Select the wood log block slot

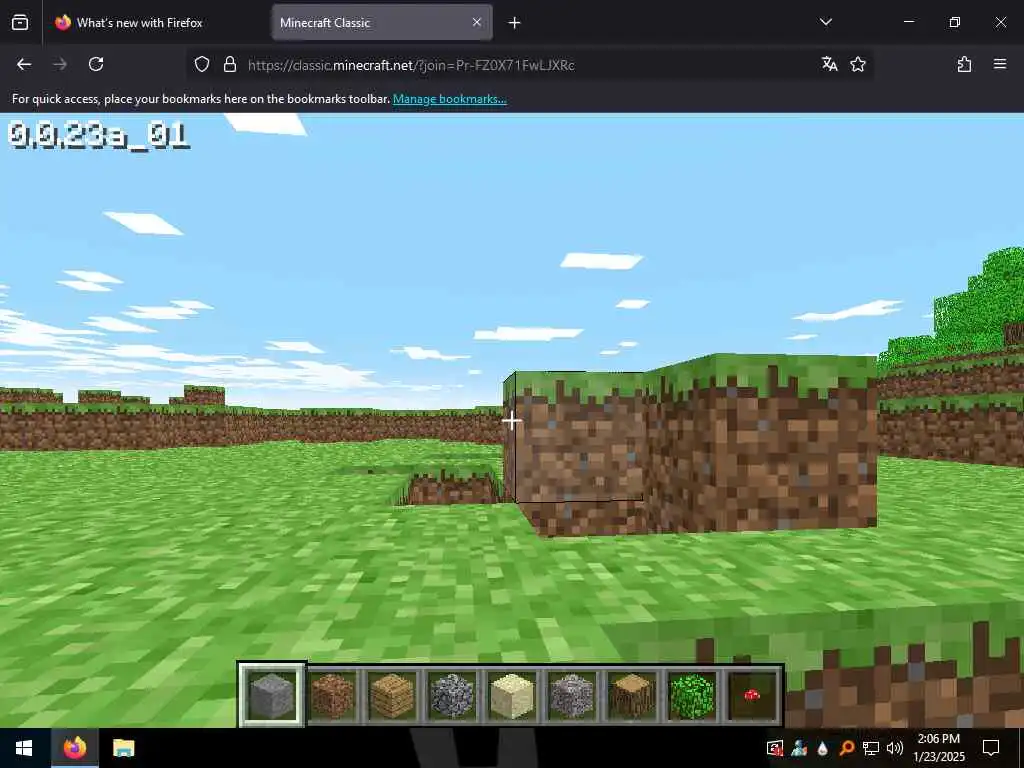click(632, 696)
